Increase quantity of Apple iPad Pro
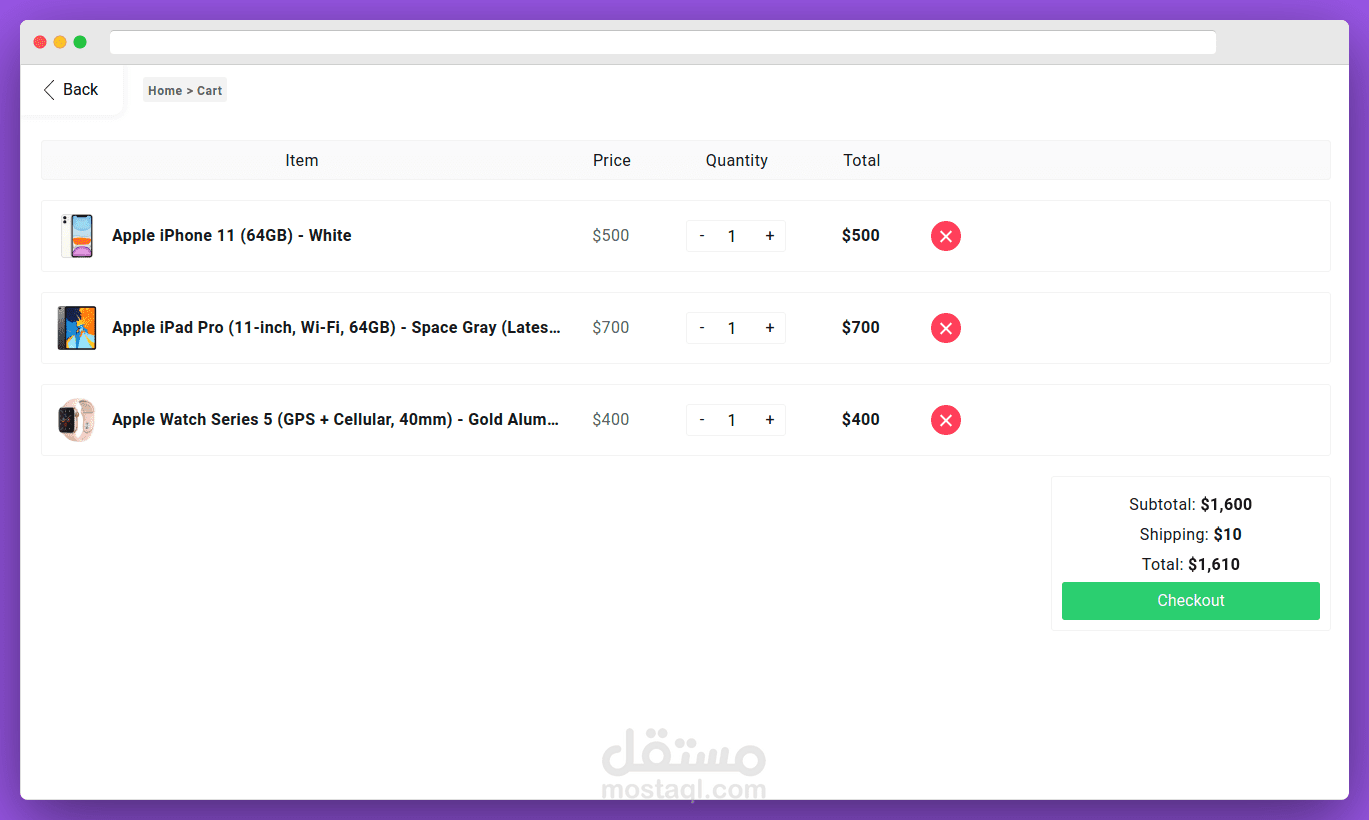Viewport: 1369px width, 820px height. 770,328
